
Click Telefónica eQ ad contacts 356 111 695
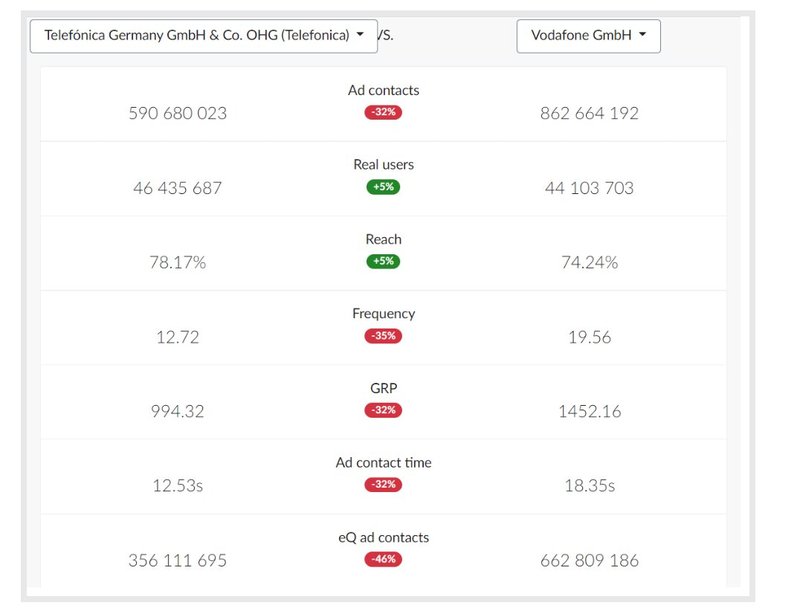point(178,561)
